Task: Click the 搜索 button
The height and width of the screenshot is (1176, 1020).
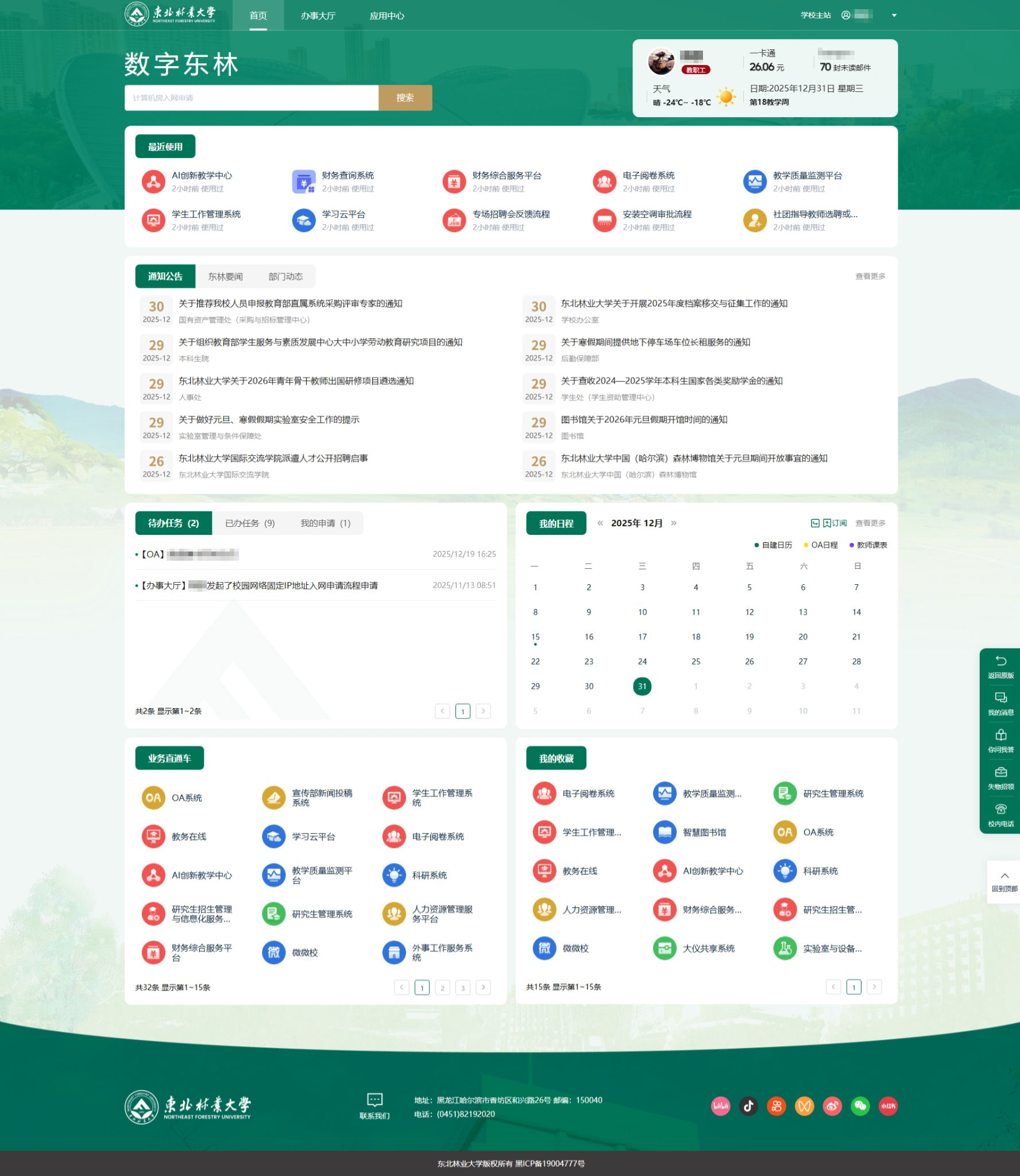Action: [405, 98]
